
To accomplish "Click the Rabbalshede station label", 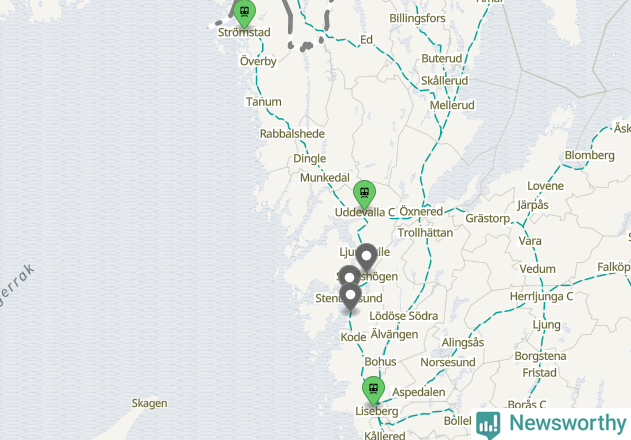I will 292,134.
